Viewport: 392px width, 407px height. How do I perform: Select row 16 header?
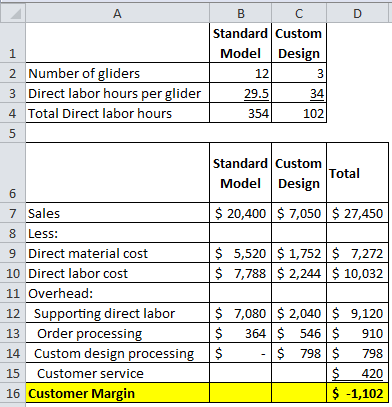13,393
